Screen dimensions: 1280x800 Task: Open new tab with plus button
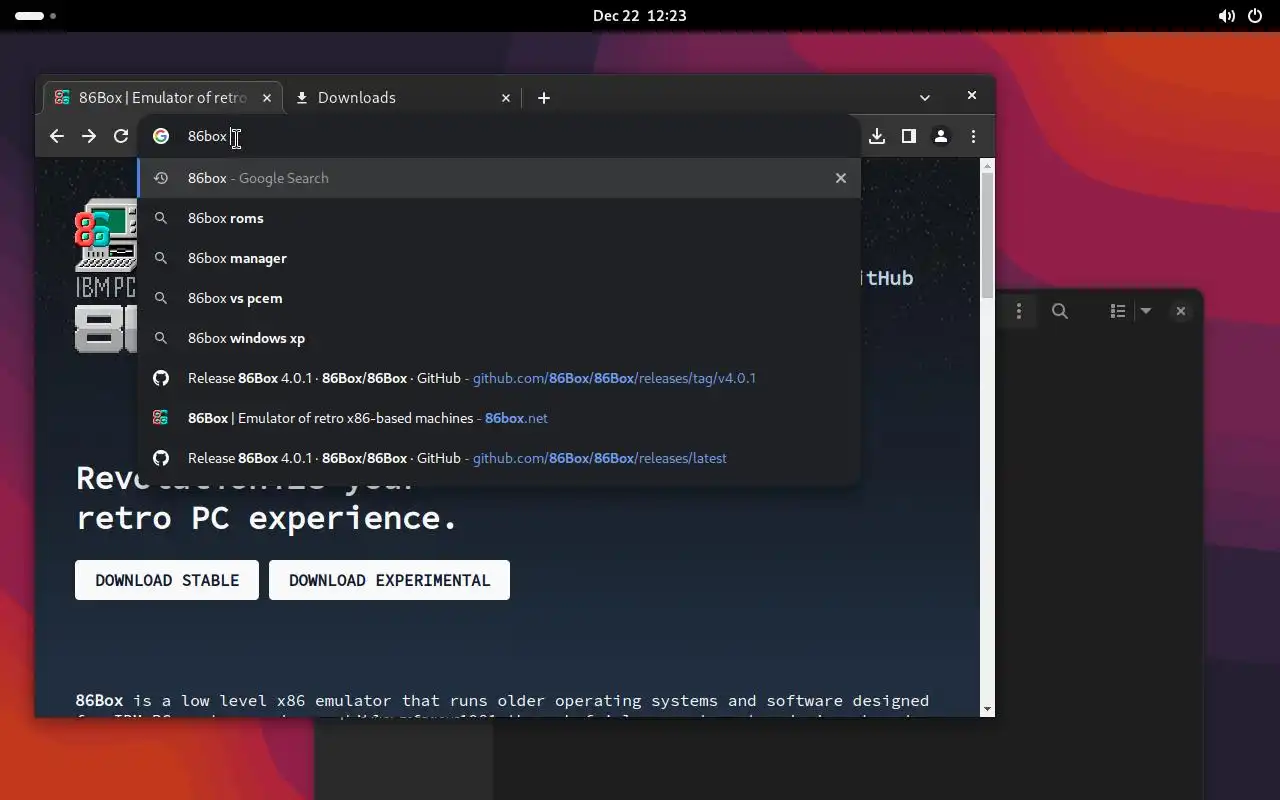pos(544,97)
